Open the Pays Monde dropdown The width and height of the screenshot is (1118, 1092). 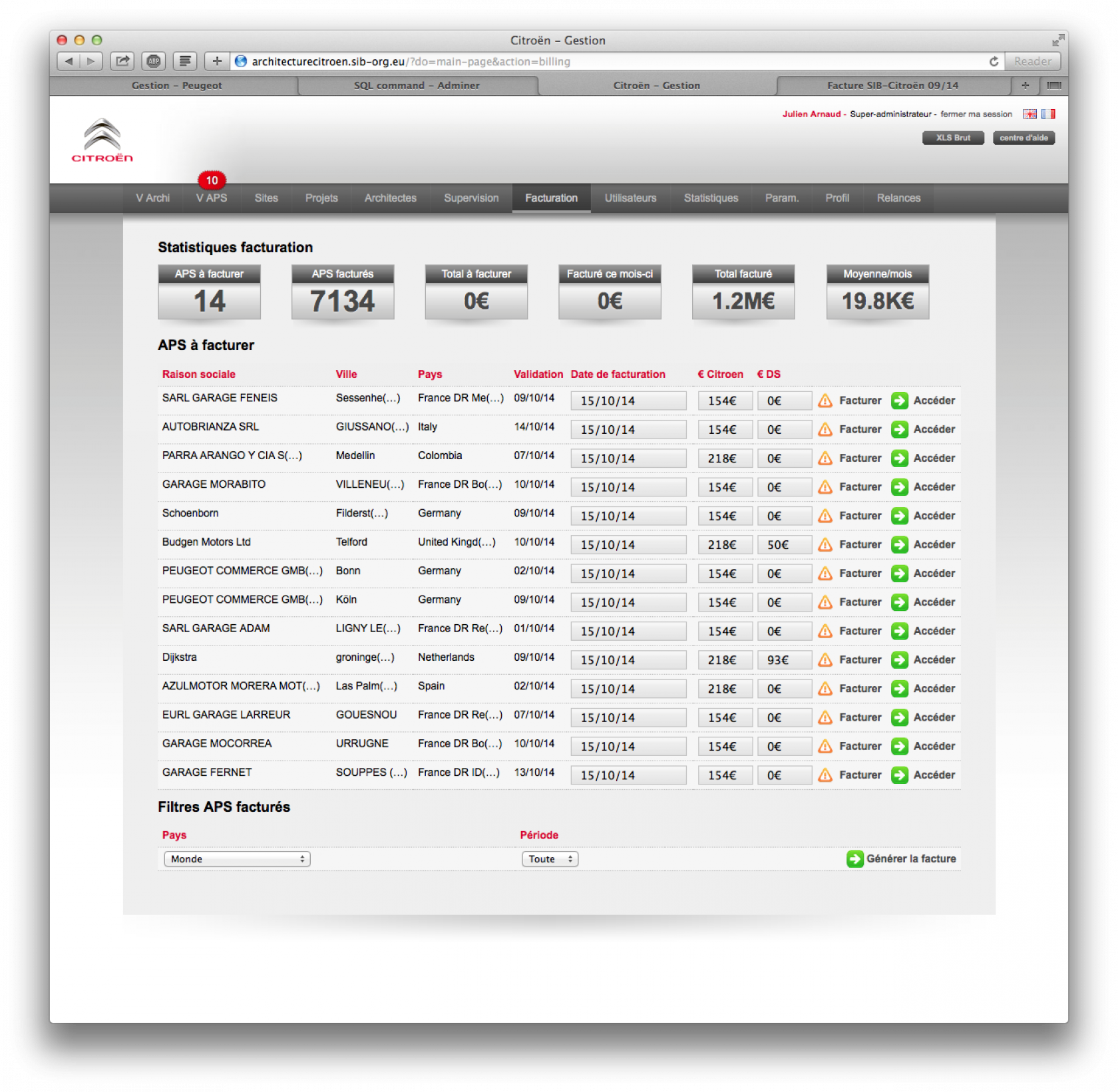point(237,859)
